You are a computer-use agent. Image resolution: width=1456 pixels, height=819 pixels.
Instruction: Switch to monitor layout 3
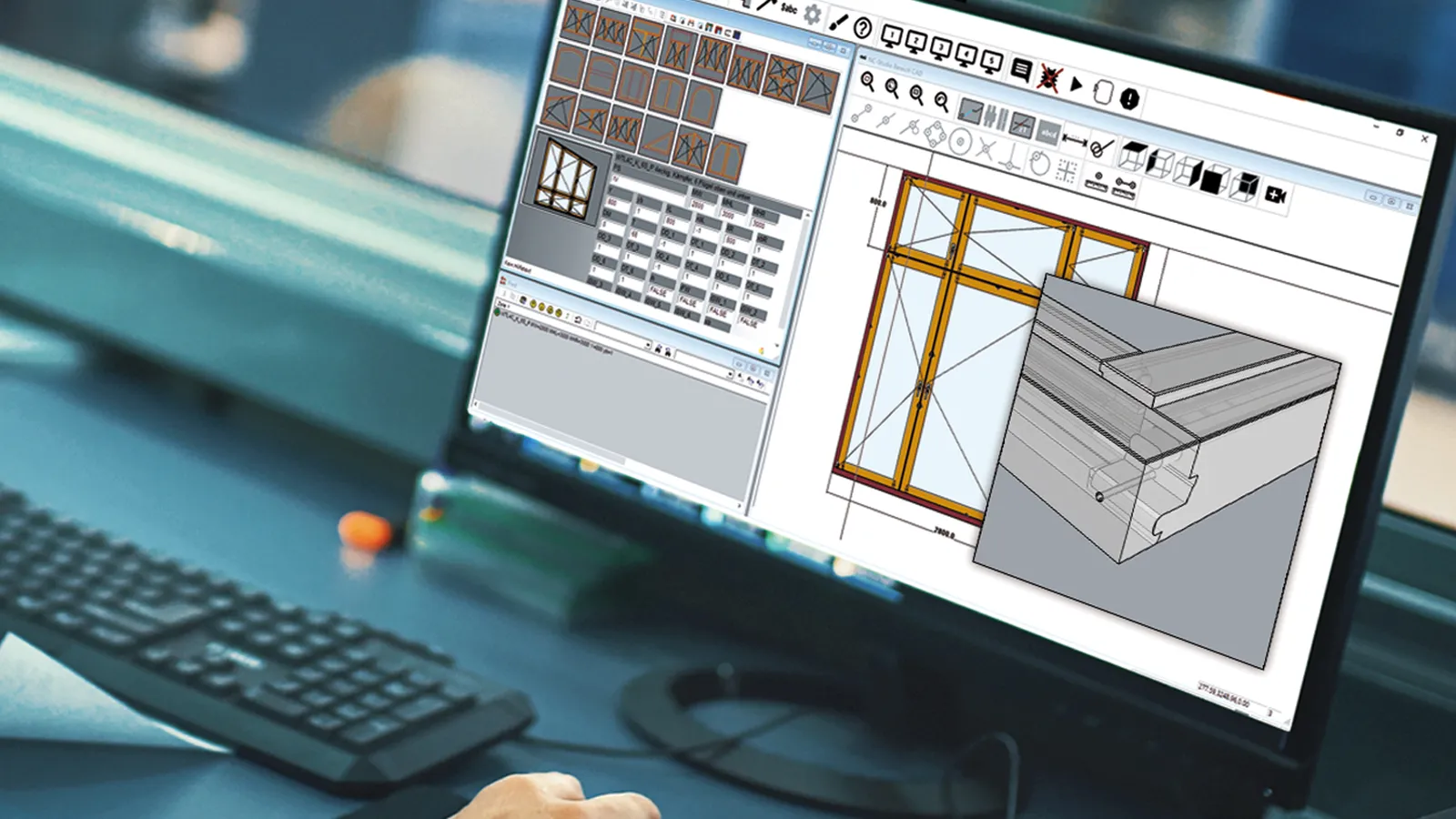pos(941,50)
